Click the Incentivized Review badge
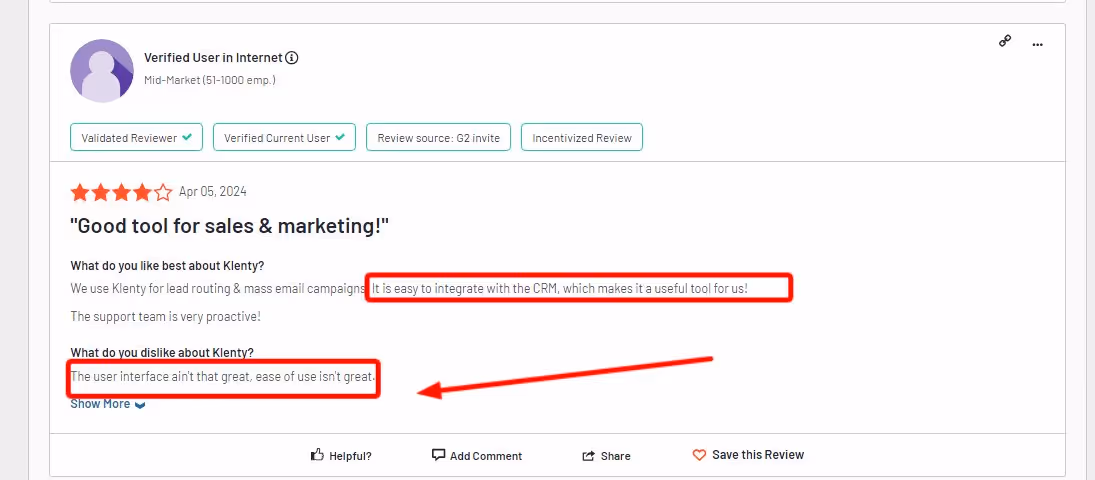The image size is (1095, 480). pyautogui.click(x=582, y=138)
